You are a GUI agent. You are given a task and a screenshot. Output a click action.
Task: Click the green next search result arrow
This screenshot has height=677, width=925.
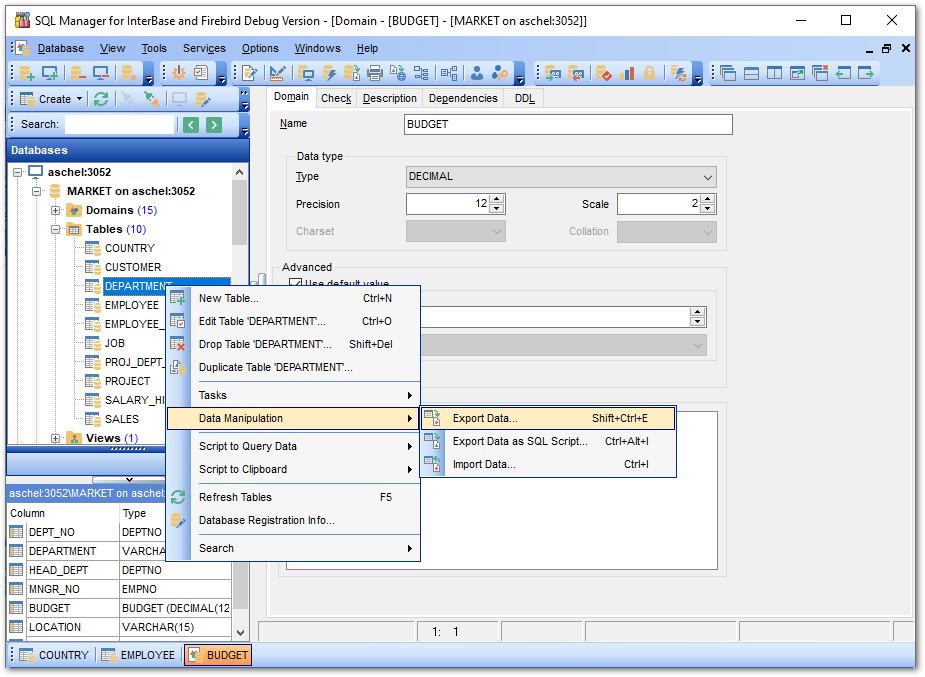[x=214, y=125]
